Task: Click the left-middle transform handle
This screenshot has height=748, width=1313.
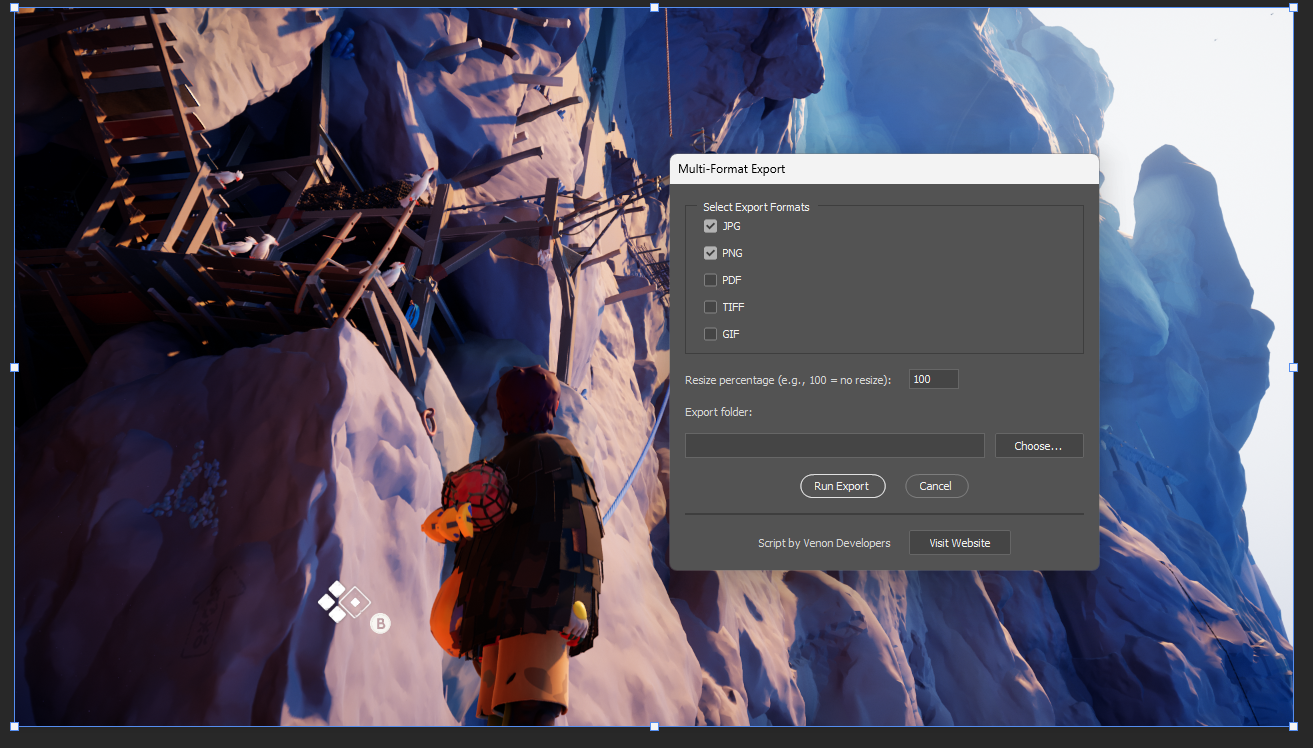Action: [14, 367]
